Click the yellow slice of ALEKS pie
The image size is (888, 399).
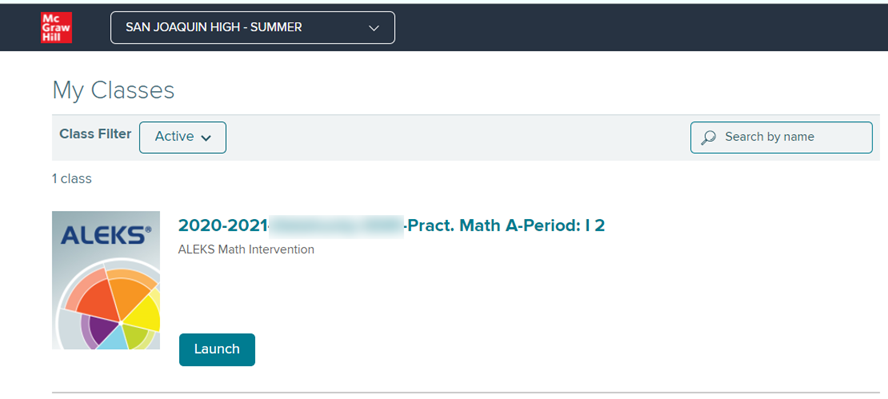[x=146, y=313]
